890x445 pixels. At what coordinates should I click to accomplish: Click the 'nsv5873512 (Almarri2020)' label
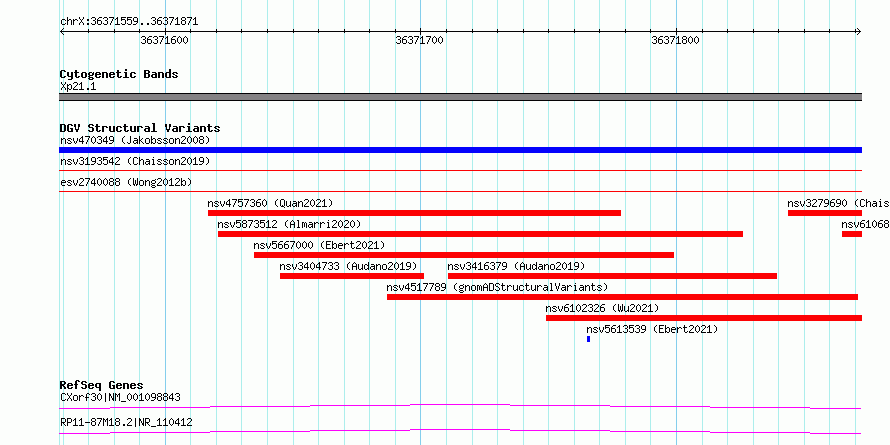(289, 224)
